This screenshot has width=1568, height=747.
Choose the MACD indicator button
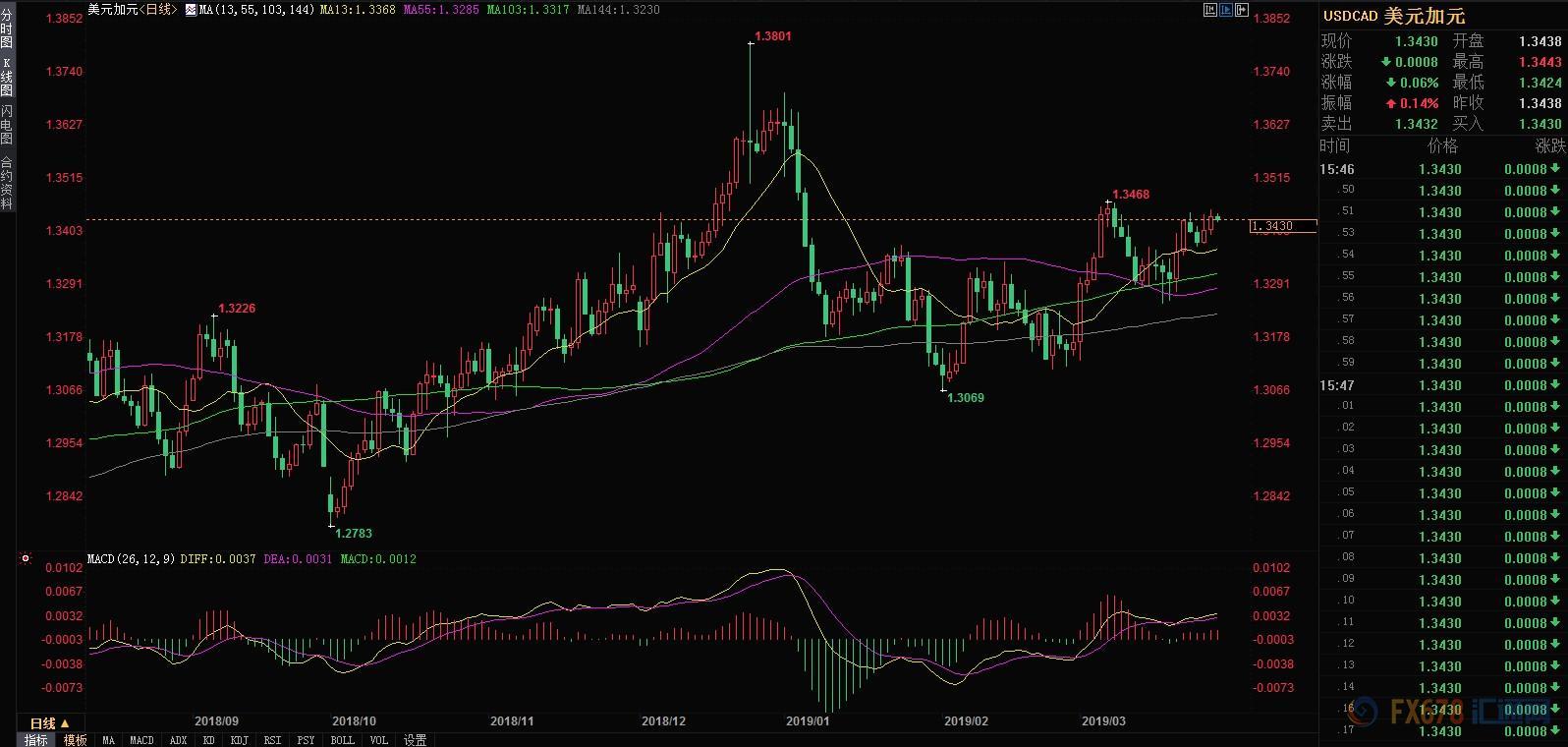[x=141, y=740]
